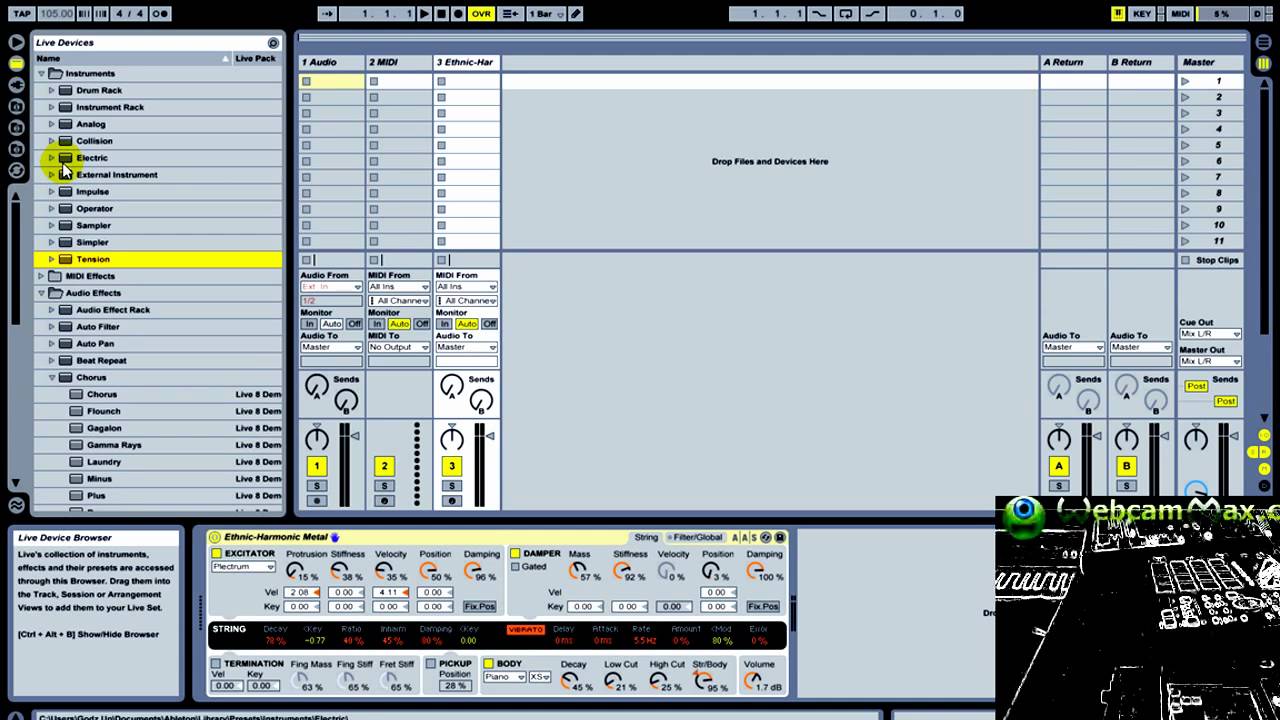Enable KEY map mode
Screen dimensions: 1280x720
[1142, 14]
